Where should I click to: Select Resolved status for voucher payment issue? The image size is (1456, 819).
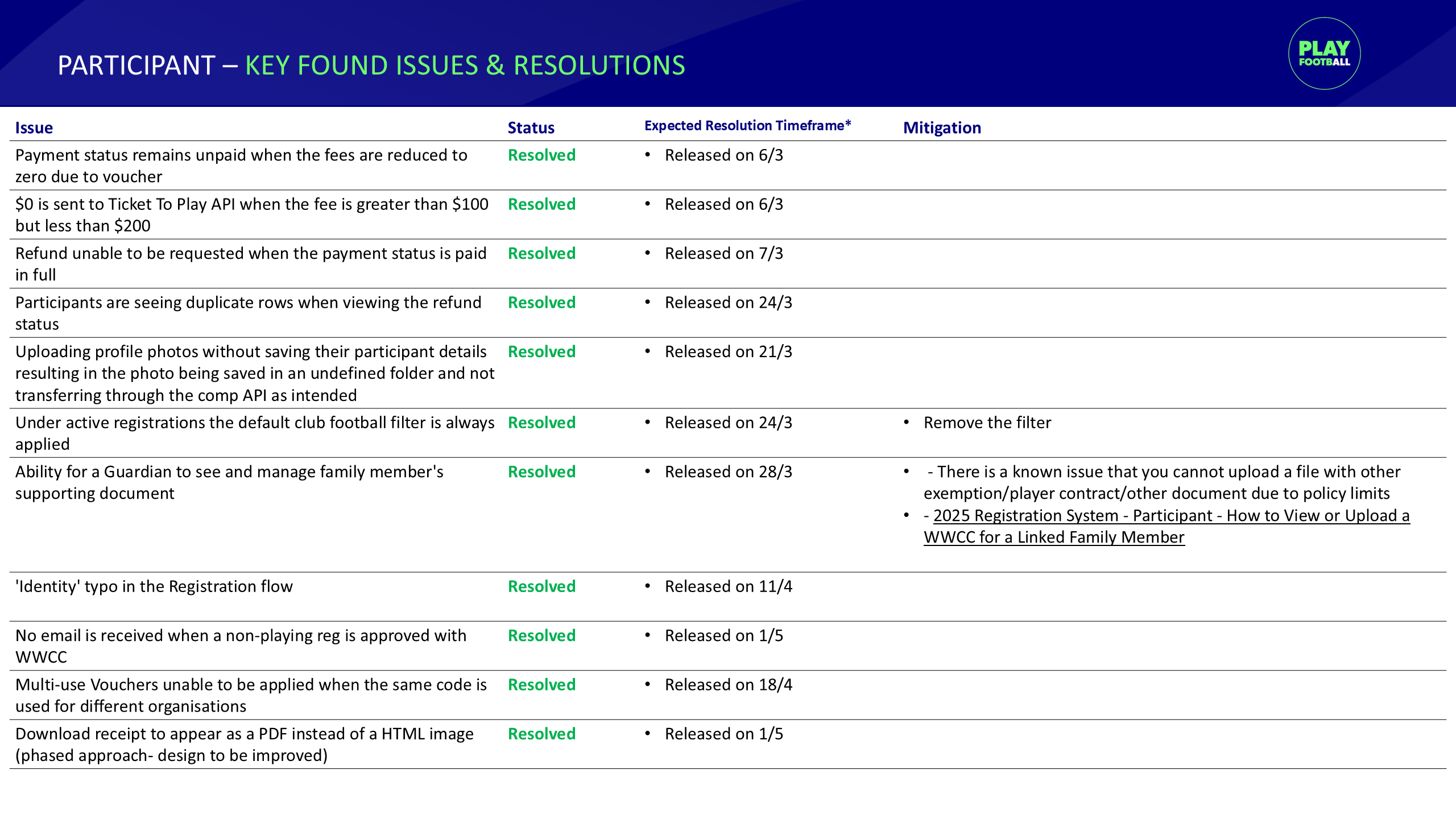pyautogui.click(x=541, y=155)
